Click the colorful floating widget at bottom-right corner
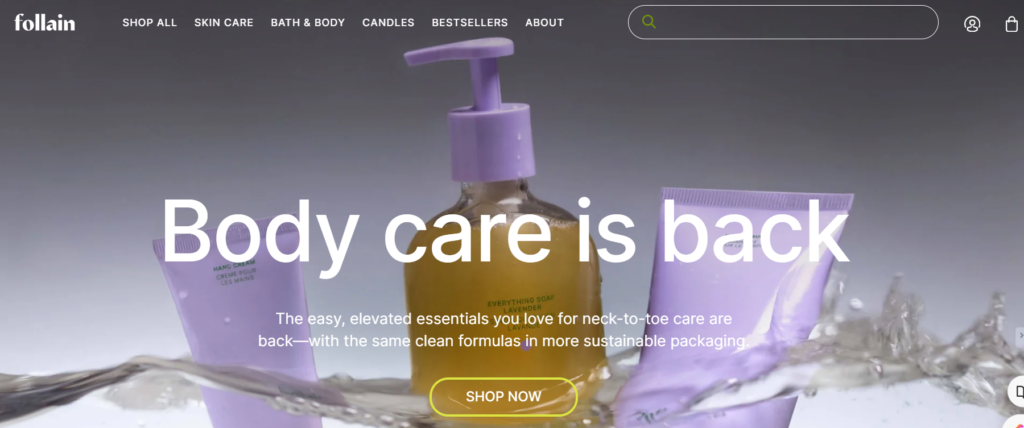The image size is (1024, 428). click(1018, 421)
